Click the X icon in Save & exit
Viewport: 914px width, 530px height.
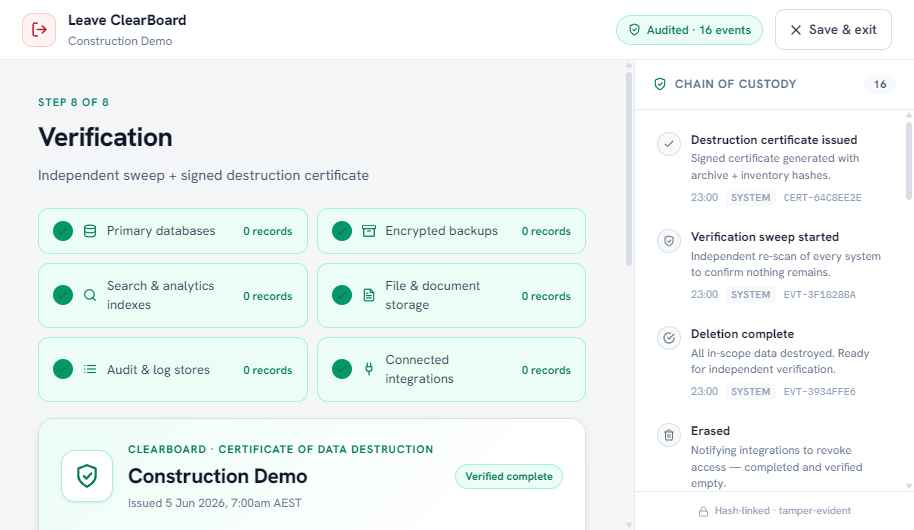click(795, 30)
